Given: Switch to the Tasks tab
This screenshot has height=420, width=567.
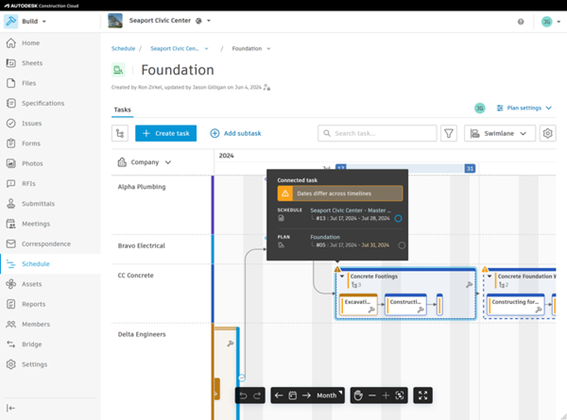Looking at the screenshot, I should coord(122,110).
